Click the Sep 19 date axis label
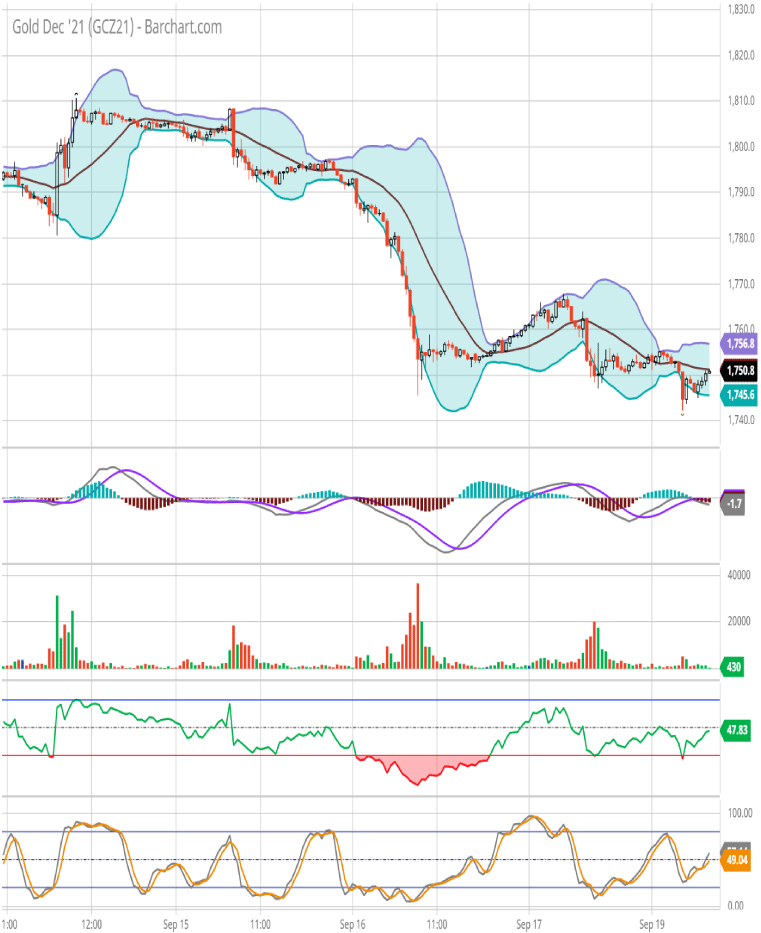The height and width of the screenshot is (933, 761). tap(652, 925)
